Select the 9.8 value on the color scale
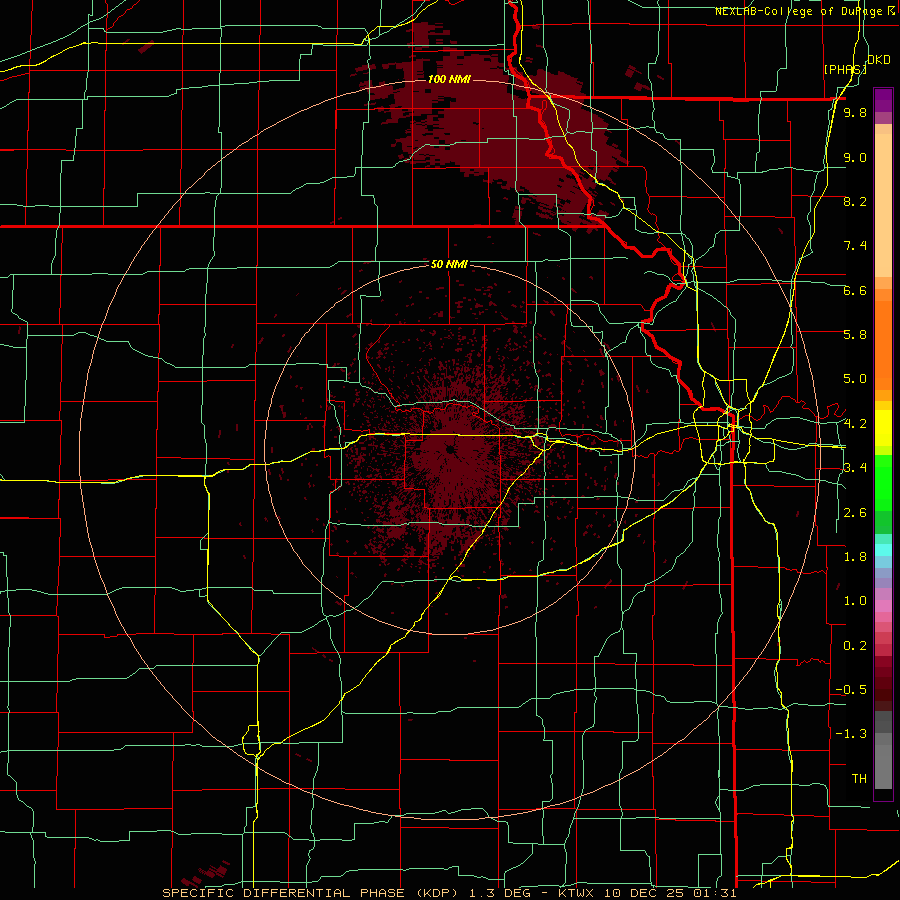This screenshot has width=900, height=900. [855, 112]
